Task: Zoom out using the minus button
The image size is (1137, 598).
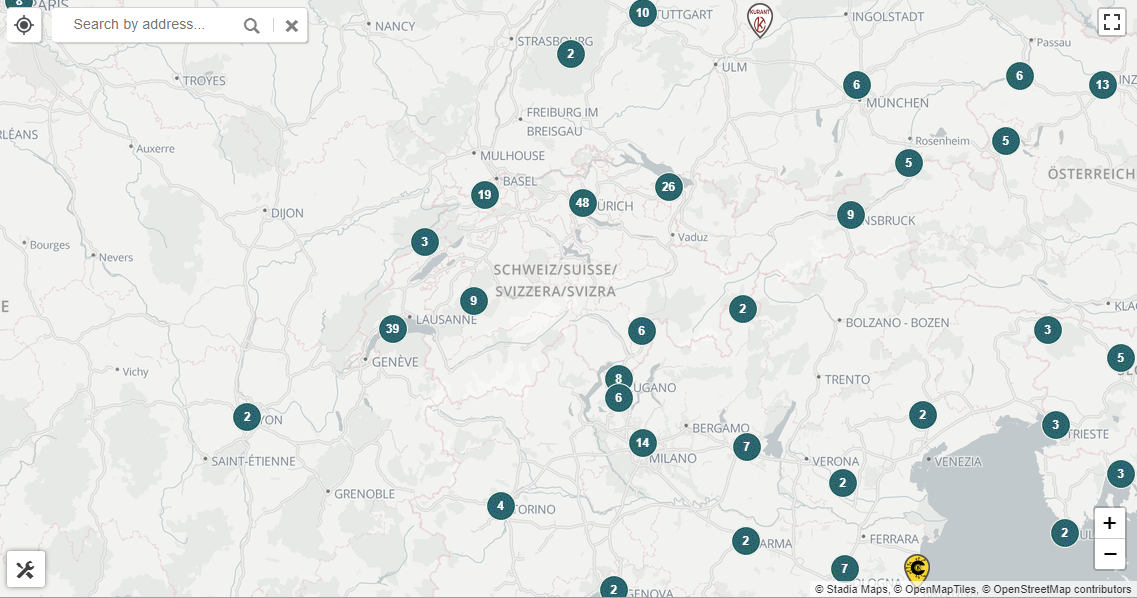Action: [x=1109, y=554]
